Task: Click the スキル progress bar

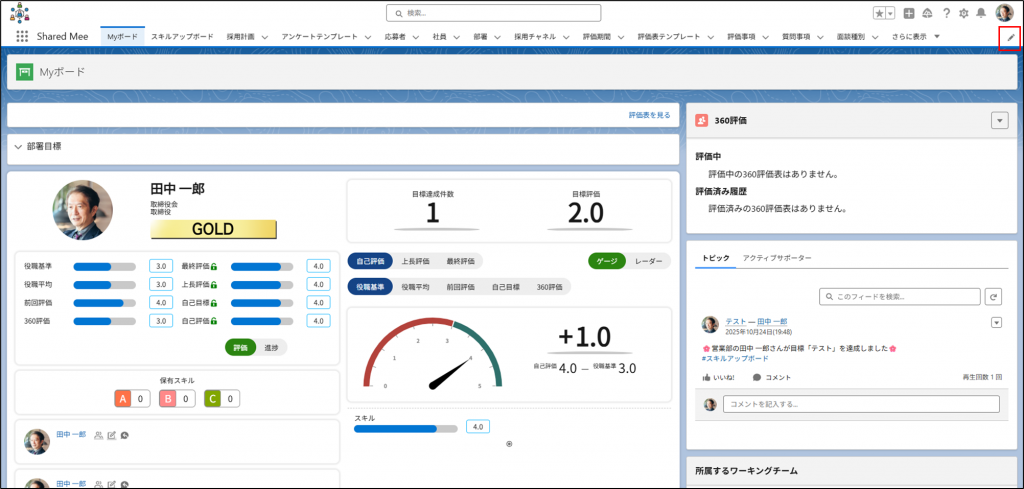Action: pyautogui.click(x=406, y=428)
